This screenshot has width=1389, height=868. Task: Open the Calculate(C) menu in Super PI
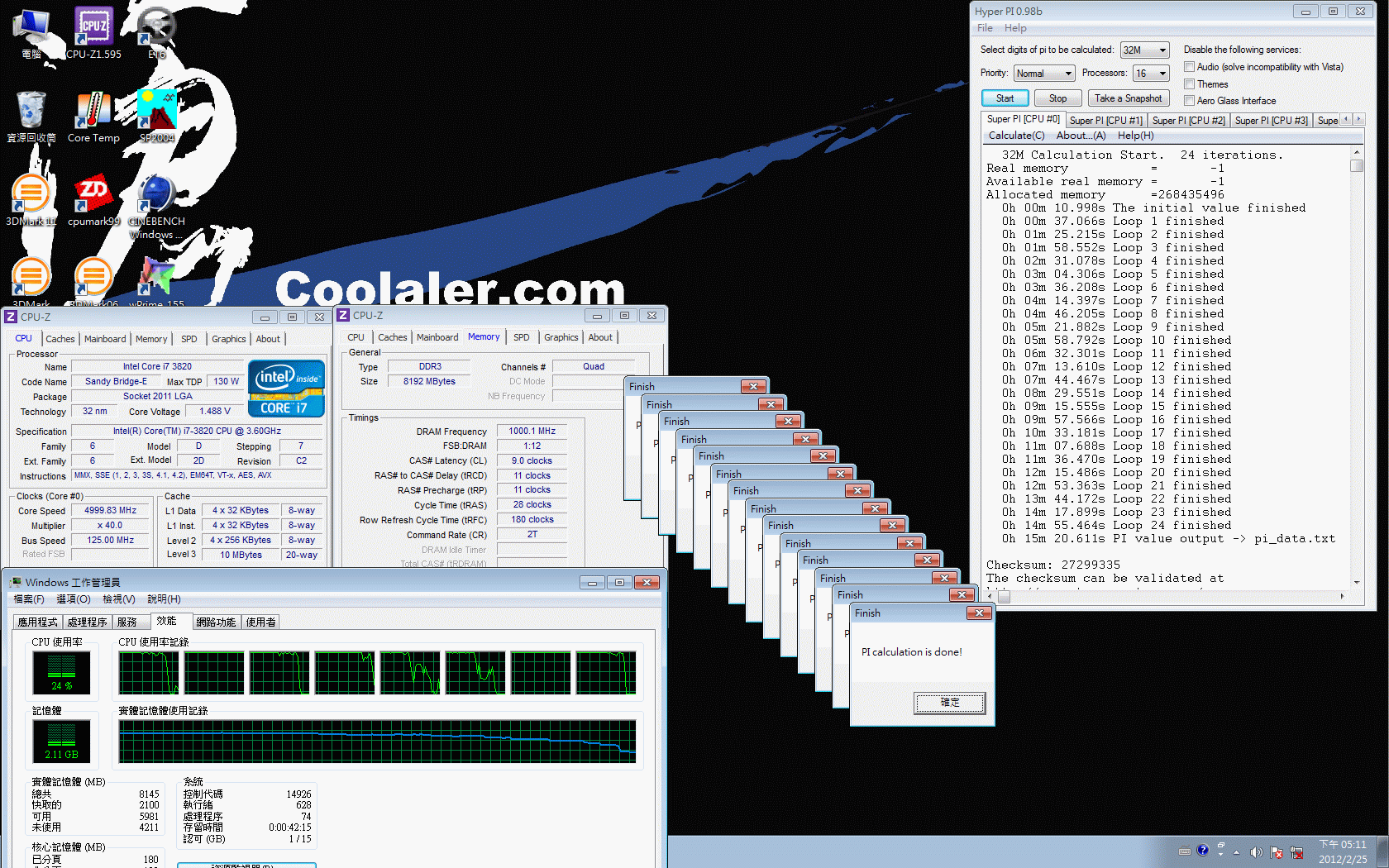click(1017, 136)
